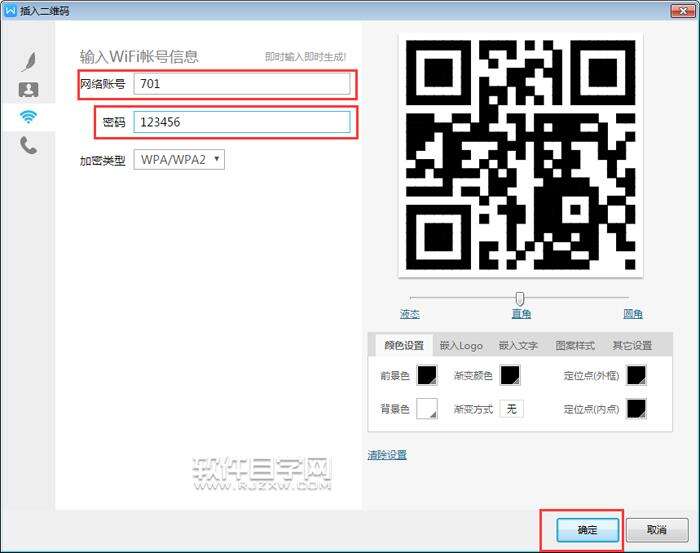The width and height of the screenshot is (700, 553).
Task: Open the 前景色 color swatch
Action: point(427,375)
